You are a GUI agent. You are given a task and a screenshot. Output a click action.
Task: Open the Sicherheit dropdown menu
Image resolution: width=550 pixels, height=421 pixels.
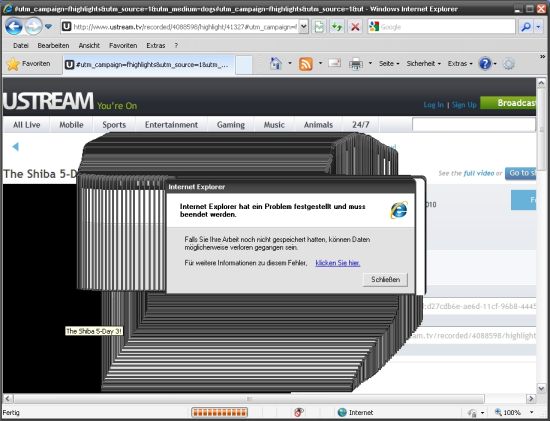tap(423, 64)
